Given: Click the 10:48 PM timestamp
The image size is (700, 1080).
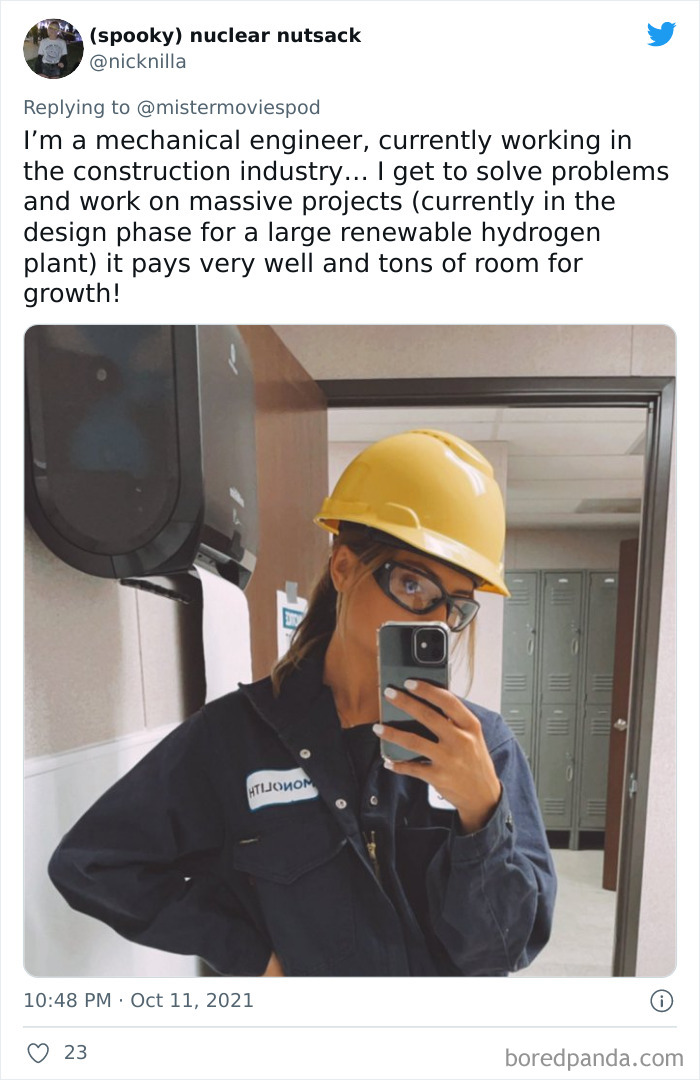Looking at the screenshot, I should pos(67,1000).
